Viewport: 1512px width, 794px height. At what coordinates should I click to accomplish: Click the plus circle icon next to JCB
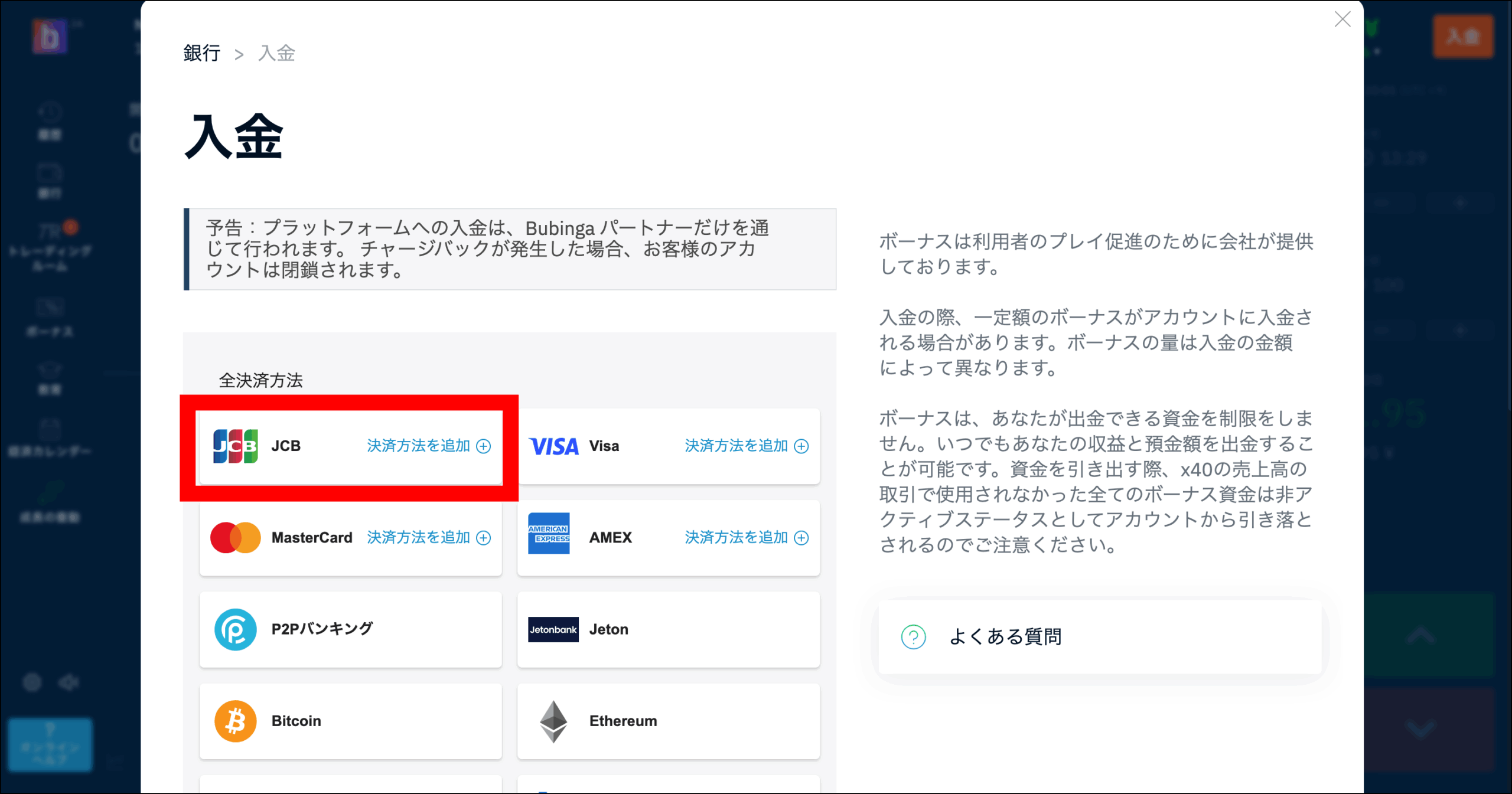[483, 446]
